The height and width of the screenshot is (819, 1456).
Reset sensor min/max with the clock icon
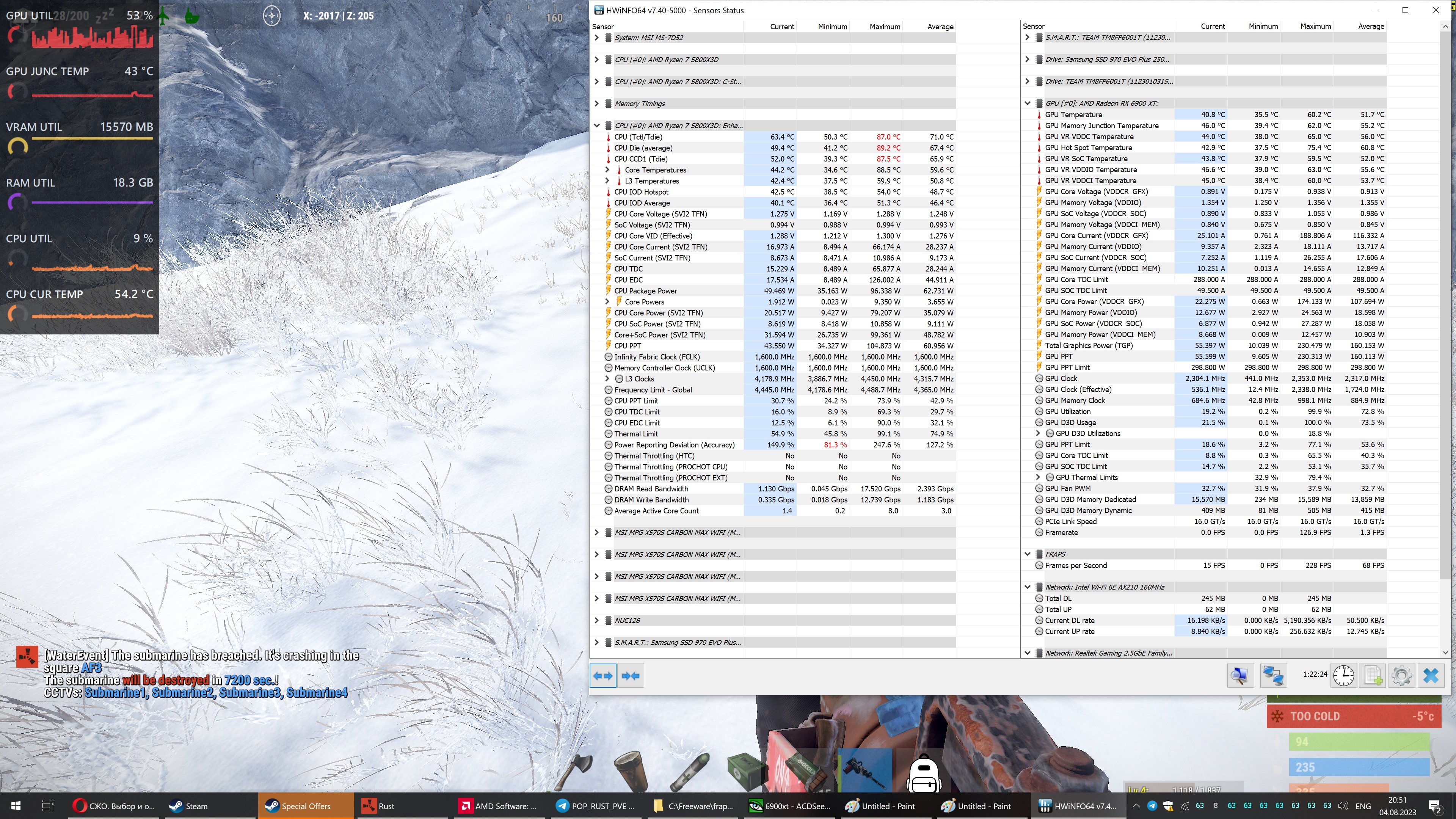point(1343,675)
